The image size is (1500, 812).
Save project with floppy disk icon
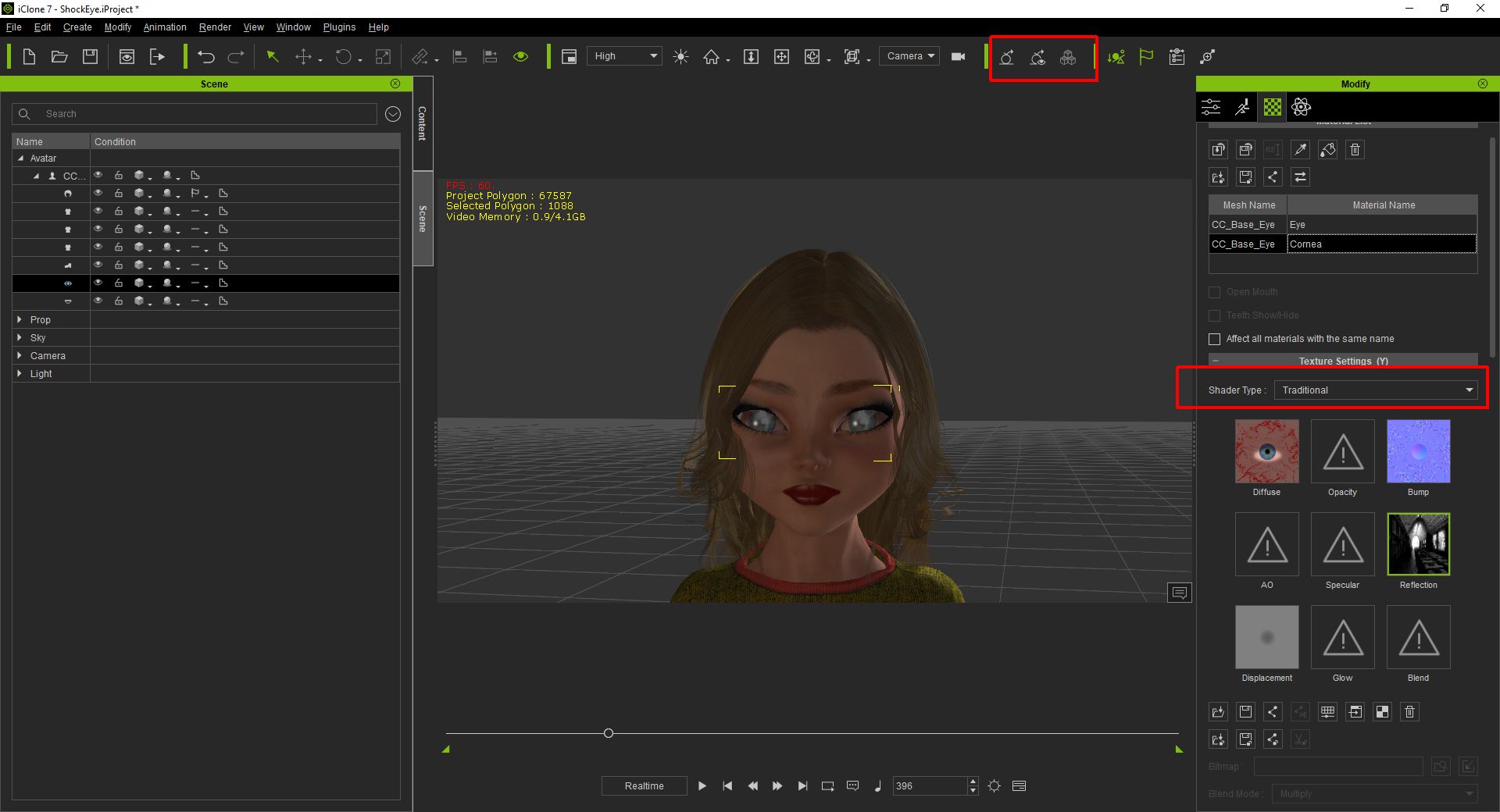point(91,57)
